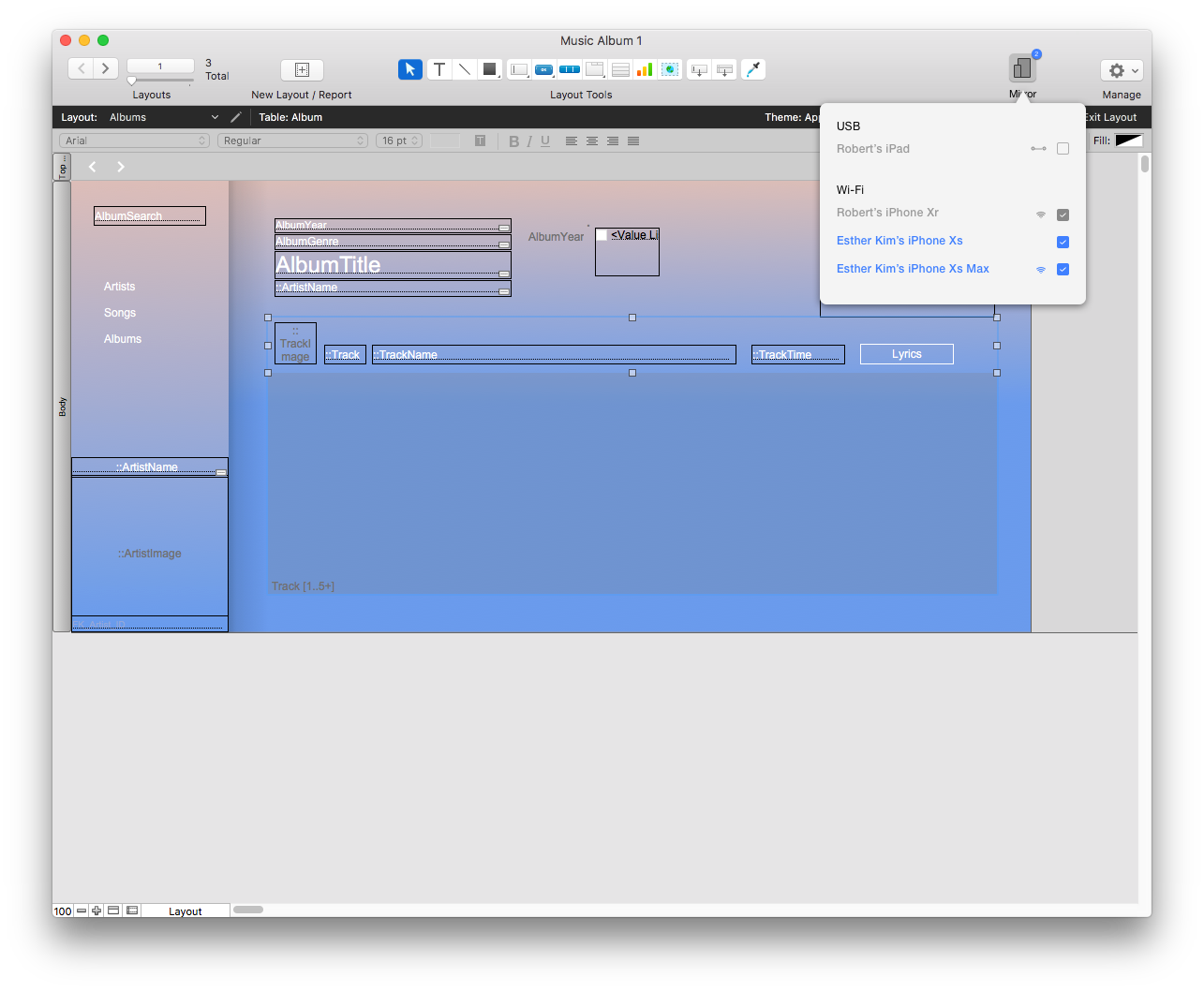This screenshot has width=1204, height=992.
Task: Select the Text tool in Layout Tools
Action: point(438,69)
